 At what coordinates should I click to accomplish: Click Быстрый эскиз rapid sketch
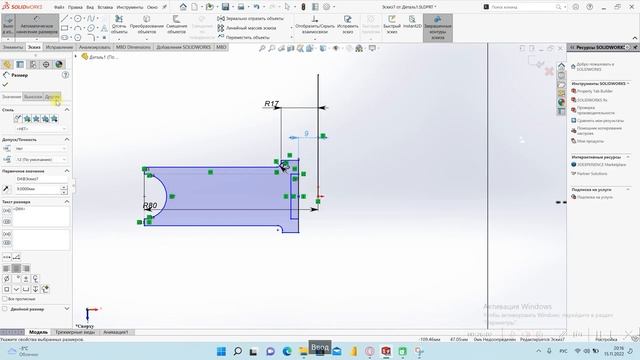[392, 24]
